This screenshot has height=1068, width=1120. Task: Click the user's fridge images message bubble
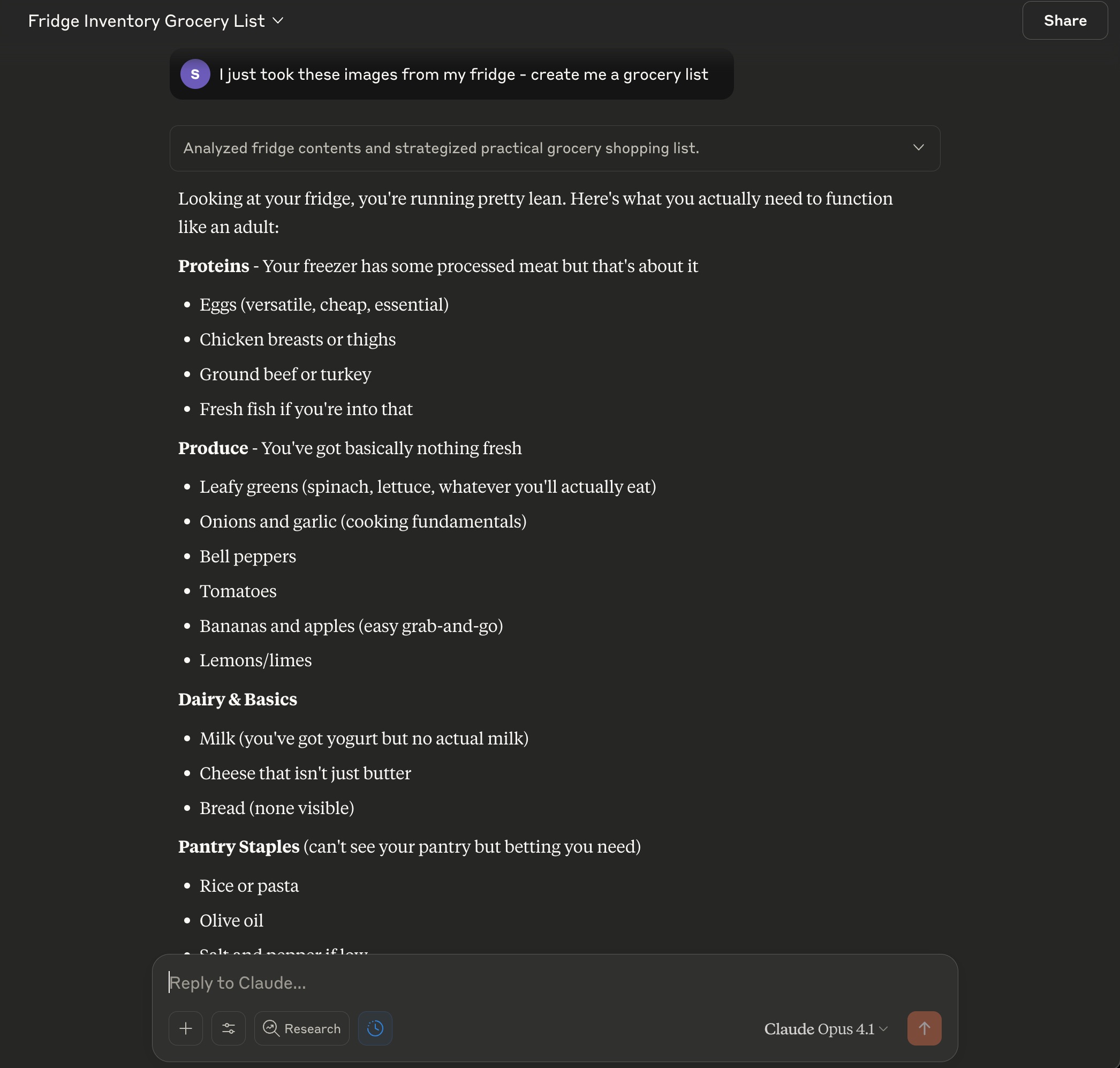(463, 74)
